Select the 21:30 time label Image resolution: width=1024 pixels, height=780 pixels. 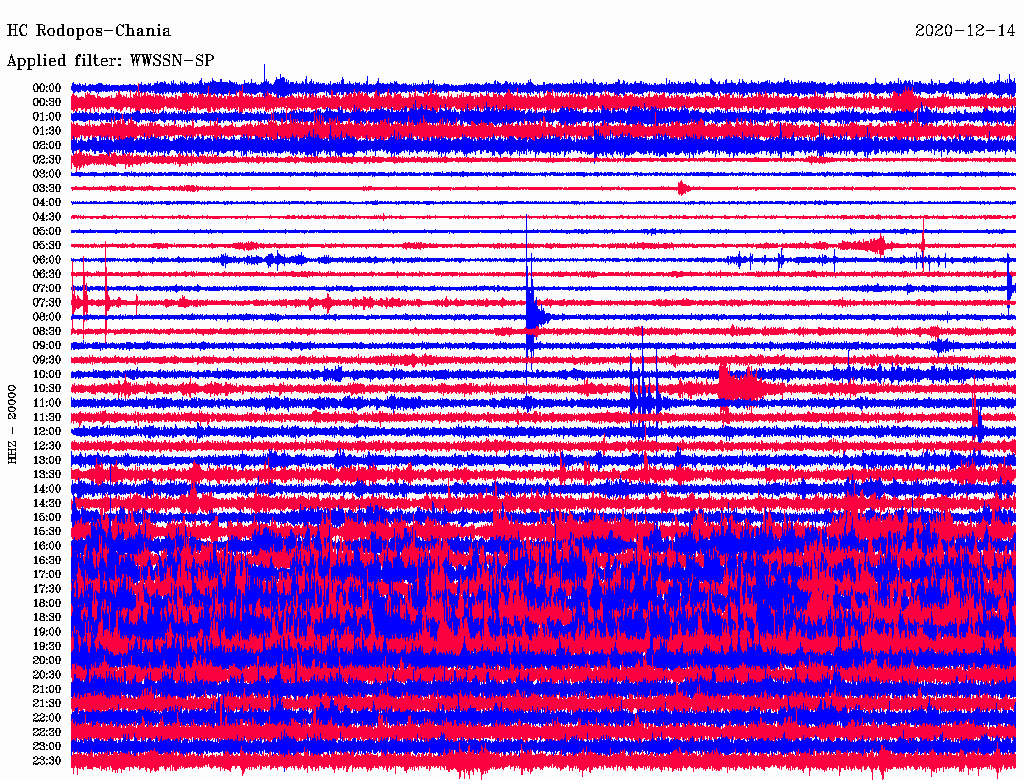point(47,704)
